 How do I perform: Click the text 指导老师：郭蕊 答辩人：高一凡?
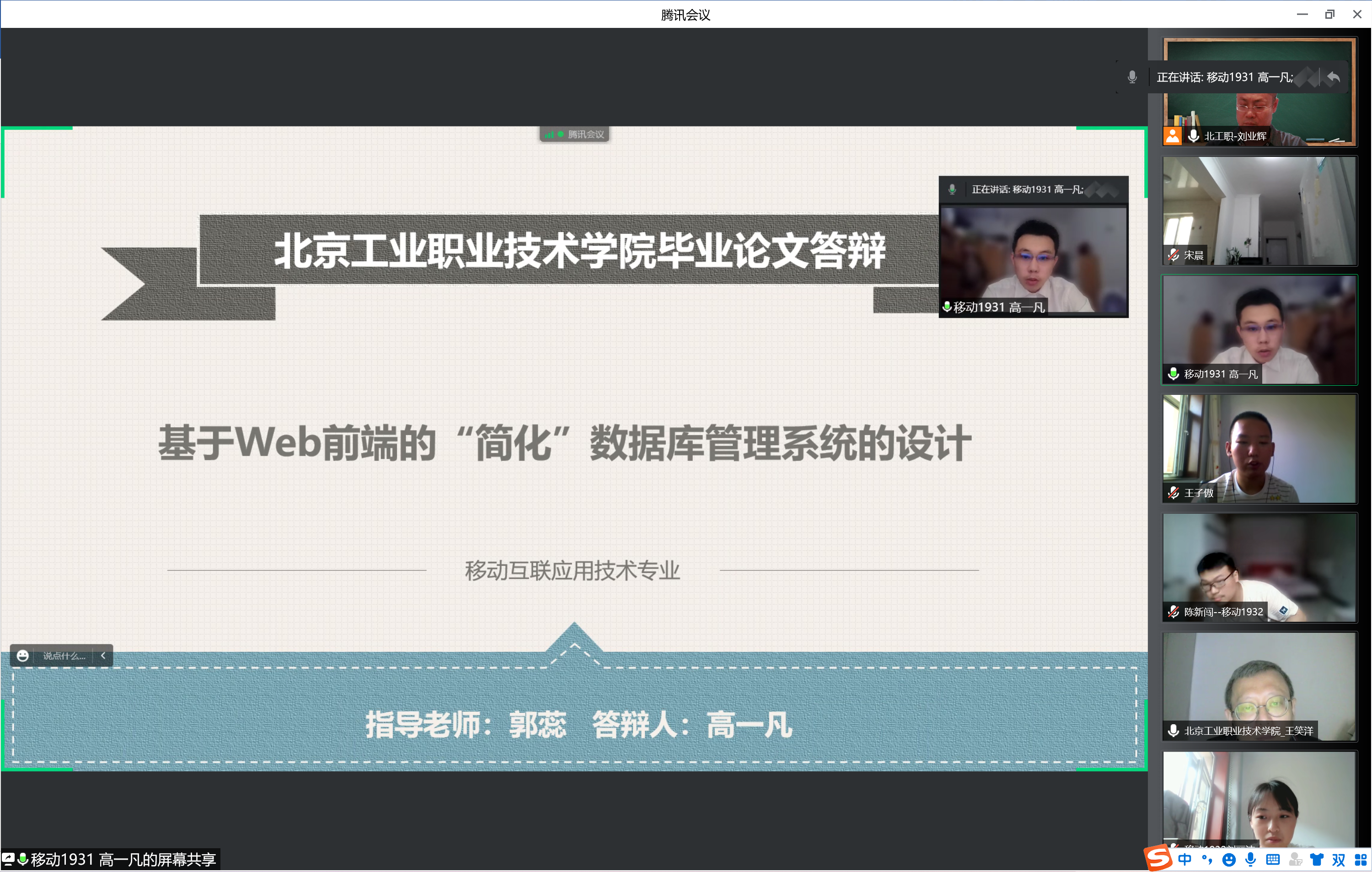click(579, 725)
